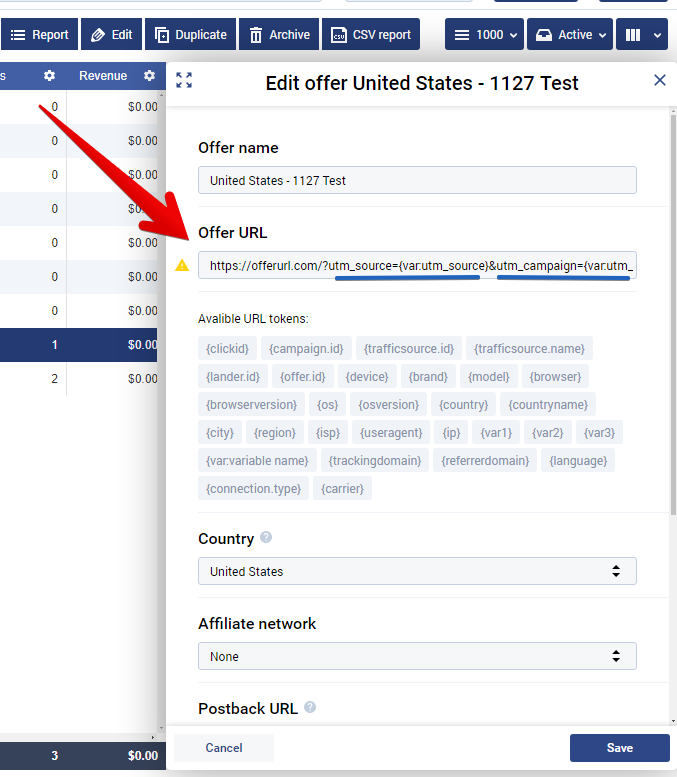Add the {trafficsource.name} token
Viewport: 677px width, 777px height.
pos(529,349)
